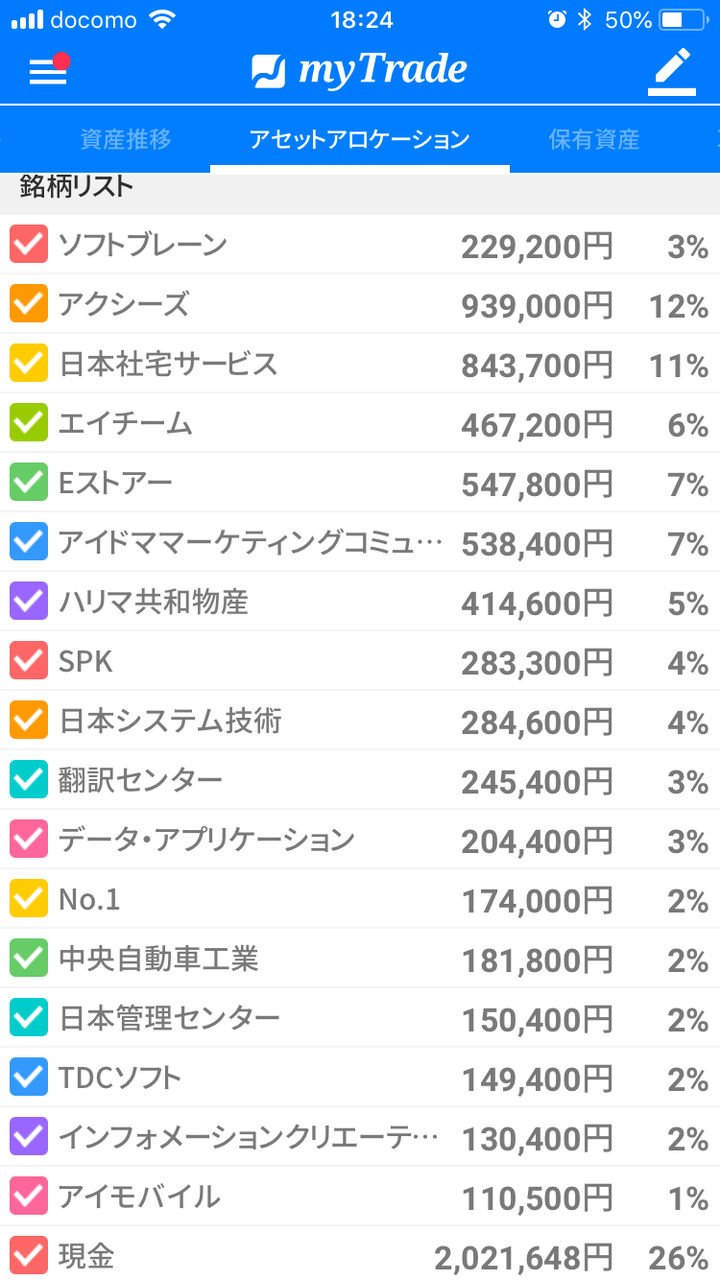Toggle the アクシーズ checkbox
Screen dimensions: 720x1280
tap(28, 304)
